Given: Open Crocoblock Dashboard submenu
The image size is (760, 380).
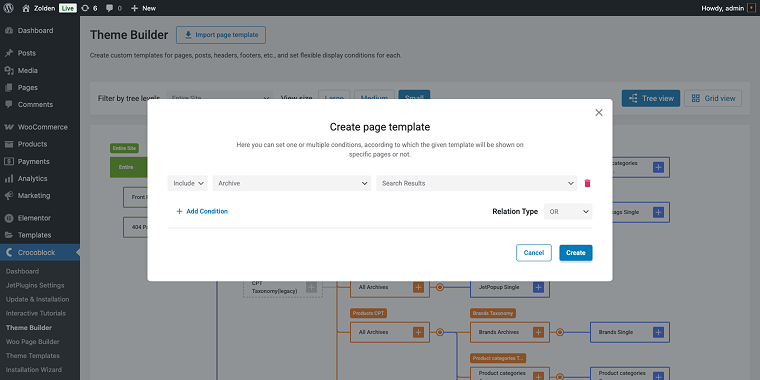Looking at the screenshot, I should tap(22, 271).
